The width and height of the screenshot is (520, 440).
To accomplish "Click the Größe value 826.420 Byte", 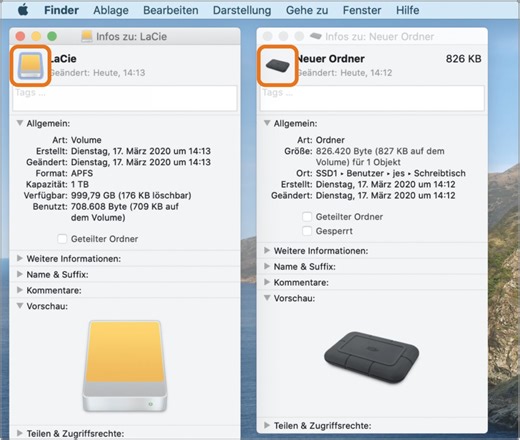I will click(380, 157).
